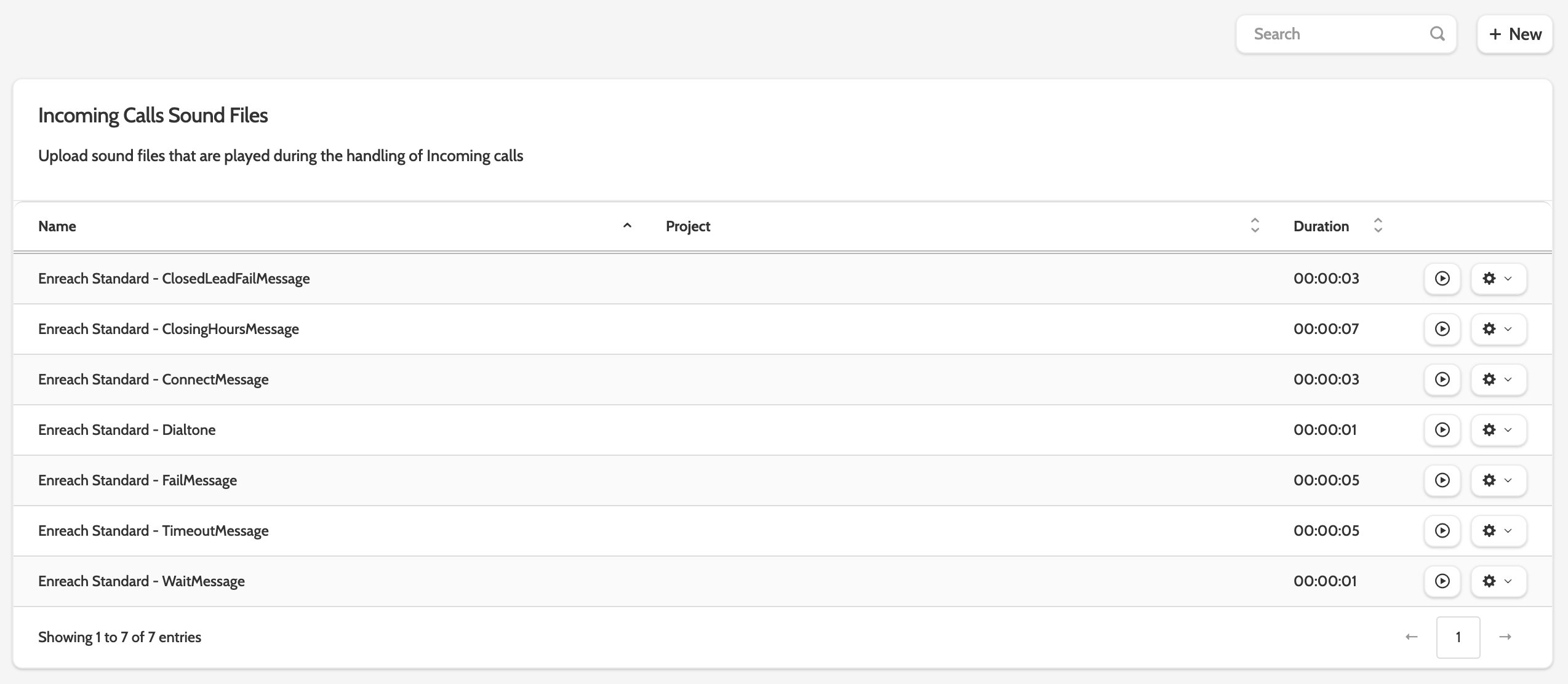Sort table by Duration column
This screenshot has width=1568, height=684.
coord(1378,226)
